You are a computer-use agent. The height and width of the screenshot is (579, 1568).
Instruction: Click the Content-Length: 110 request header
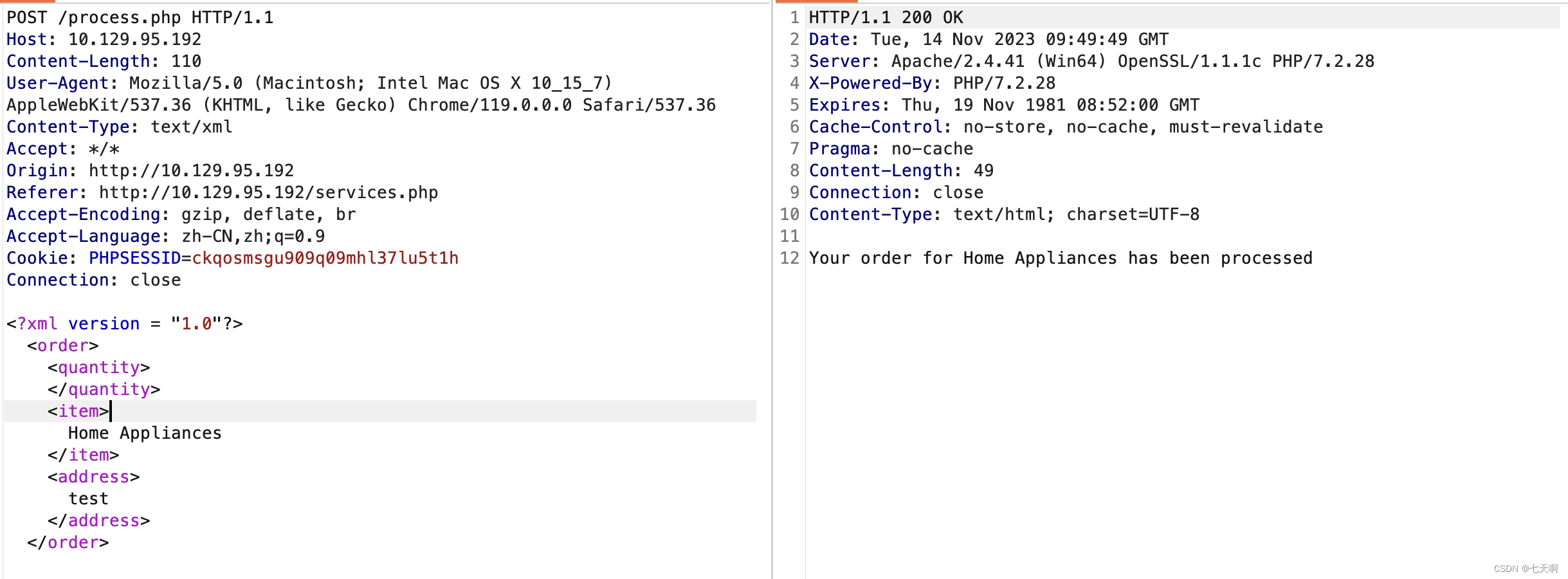coord(104,61)
